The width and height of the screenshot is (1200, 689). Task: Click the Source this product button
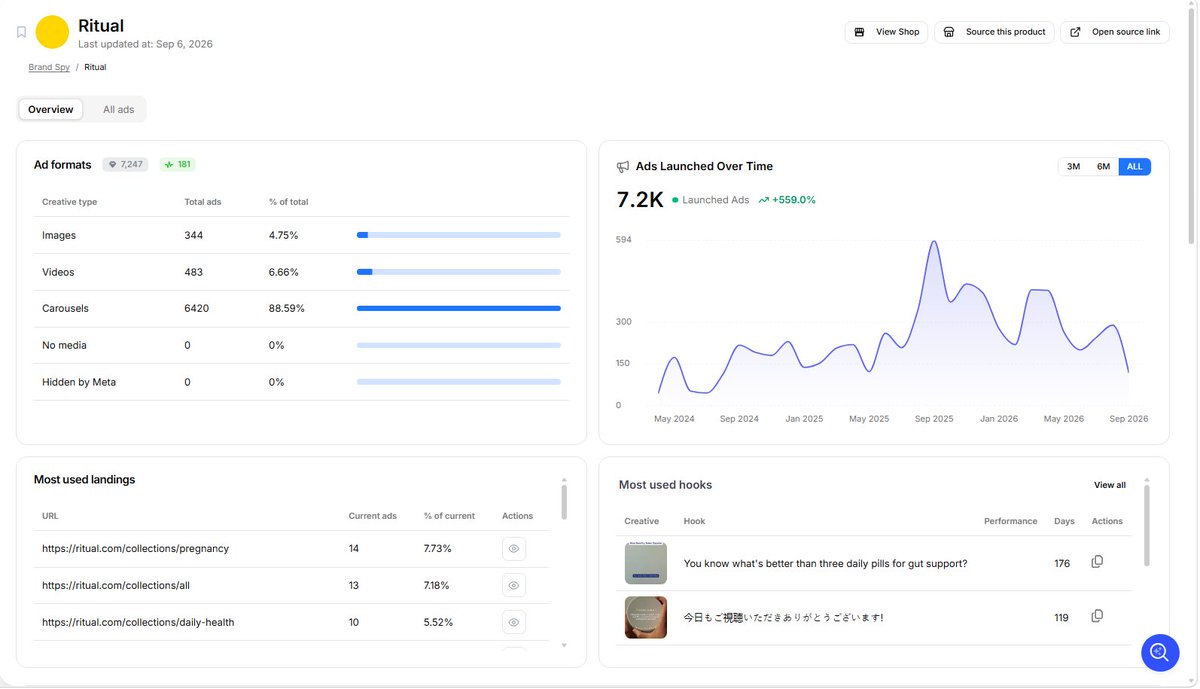[994, 32]
